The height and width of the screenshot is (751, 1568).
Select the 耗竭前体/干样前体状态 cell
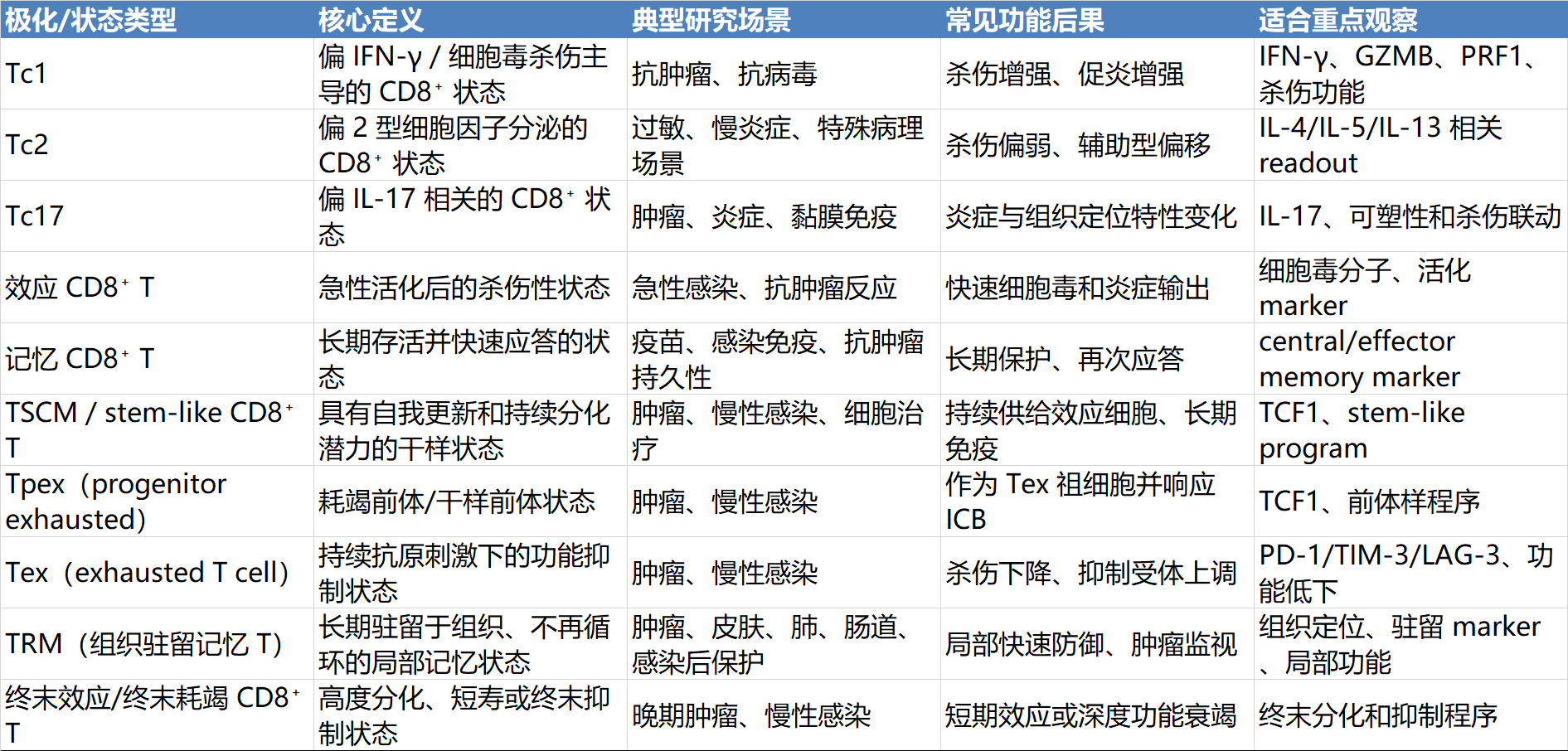point(457,501)
